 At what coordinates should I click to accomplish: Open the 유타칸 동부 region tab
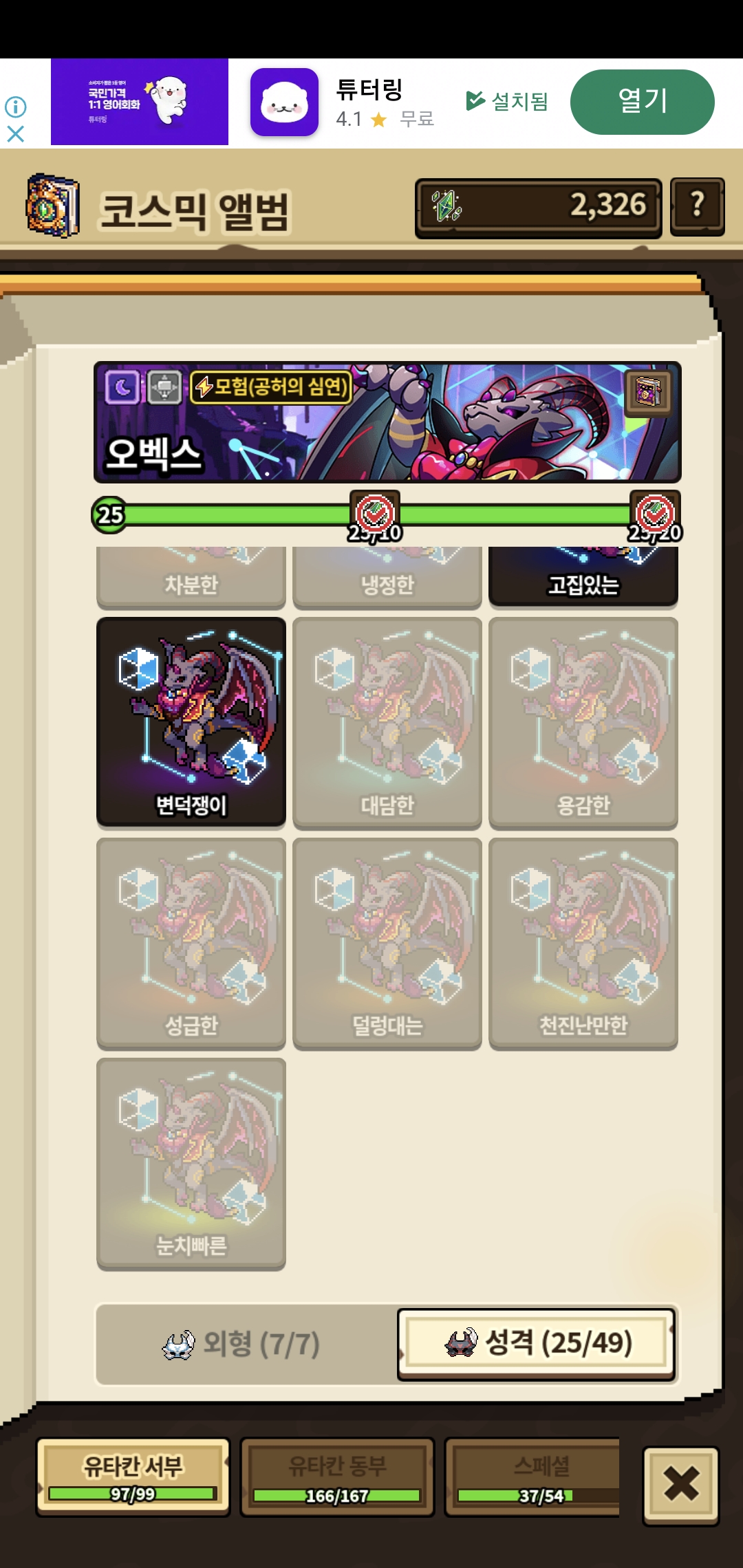[337, 1477]
